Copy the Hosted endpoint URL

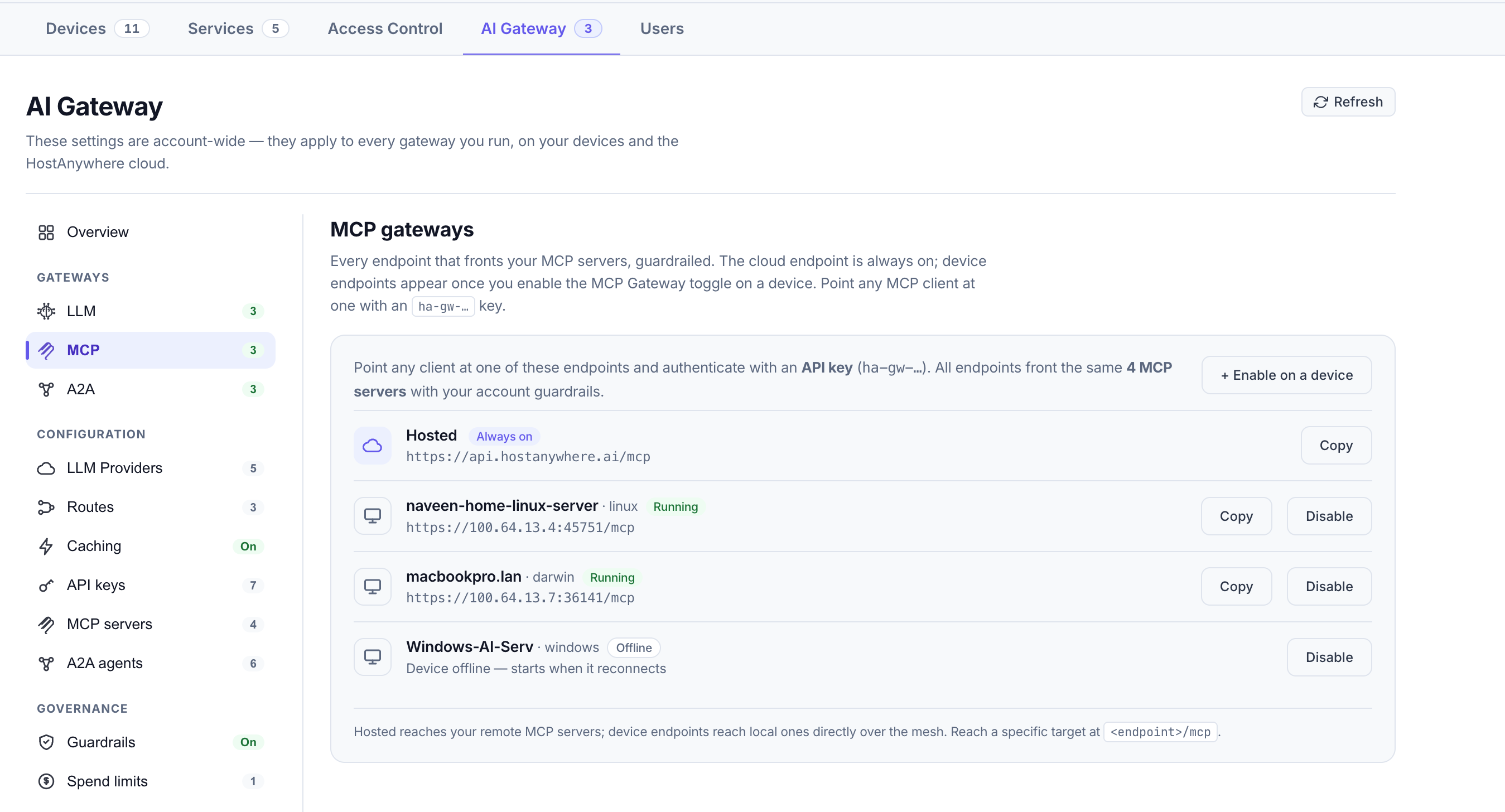click(x=1336, y=446)
